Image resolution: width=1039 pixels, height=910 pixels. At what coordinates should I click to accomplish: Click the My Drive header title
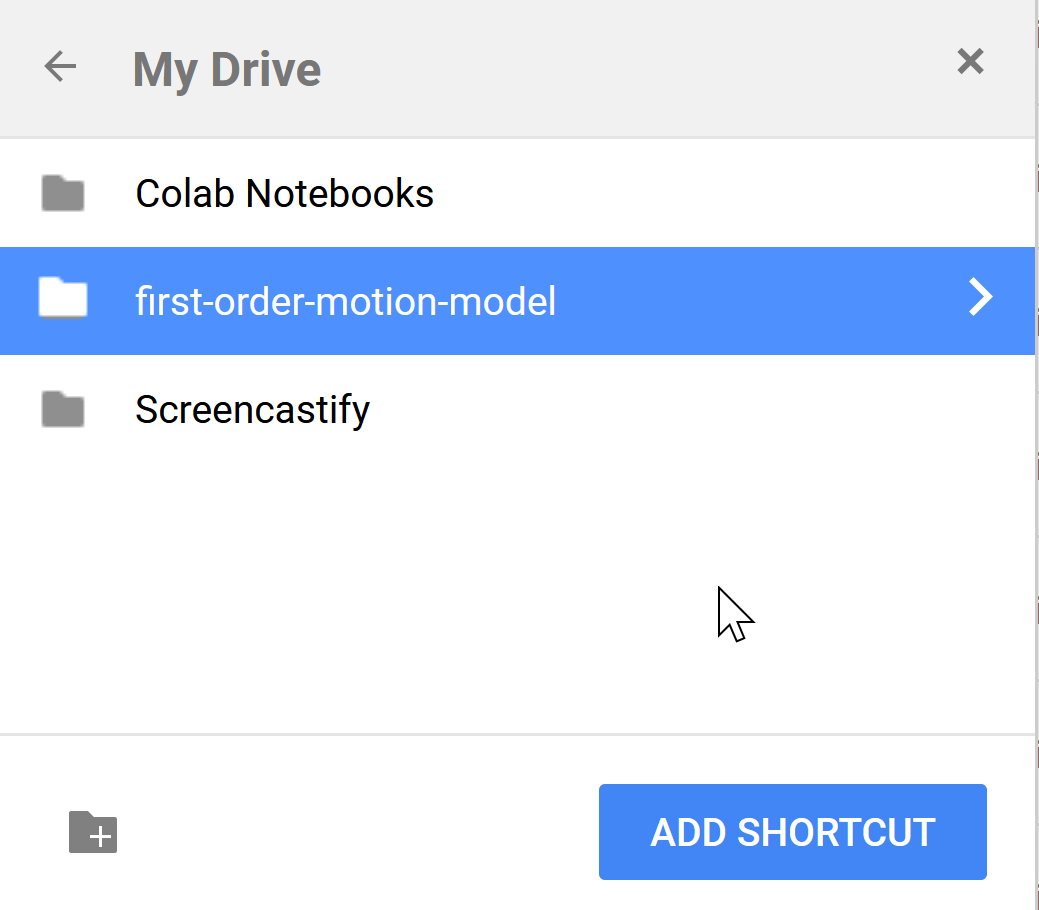(x=227, y=70)
